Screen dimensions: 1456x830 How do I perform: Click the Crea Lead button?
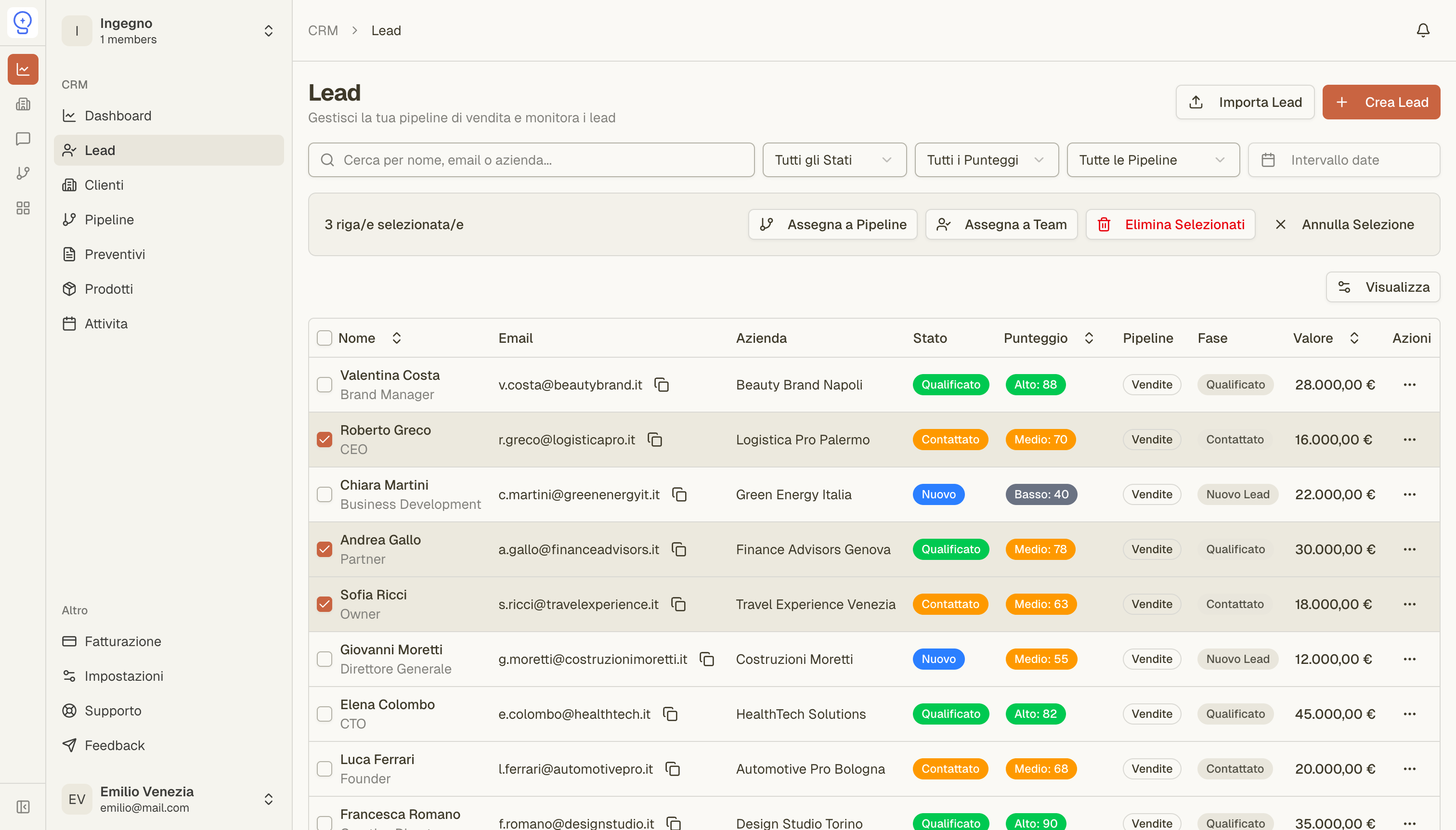click(1381, 102)
